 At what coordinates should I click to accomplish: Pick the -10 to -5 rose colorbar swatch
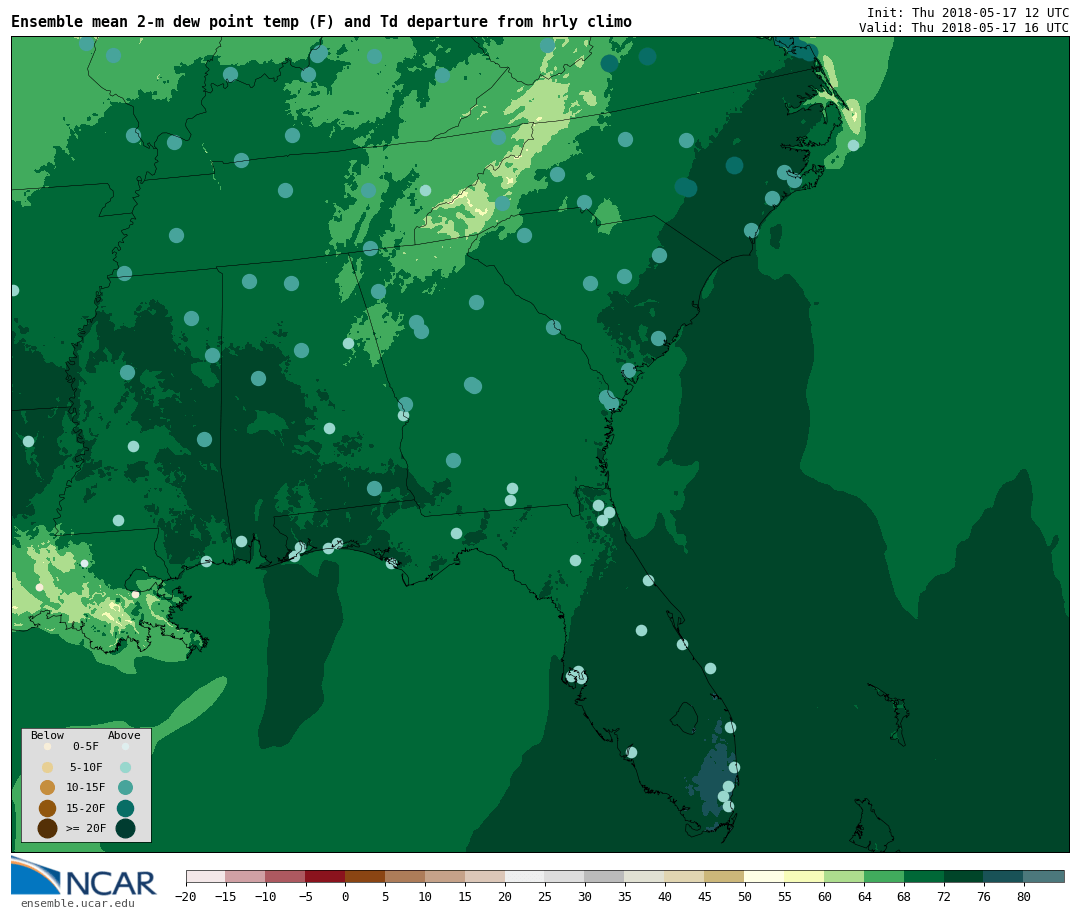pyautogui.click(x=285, y=877)
